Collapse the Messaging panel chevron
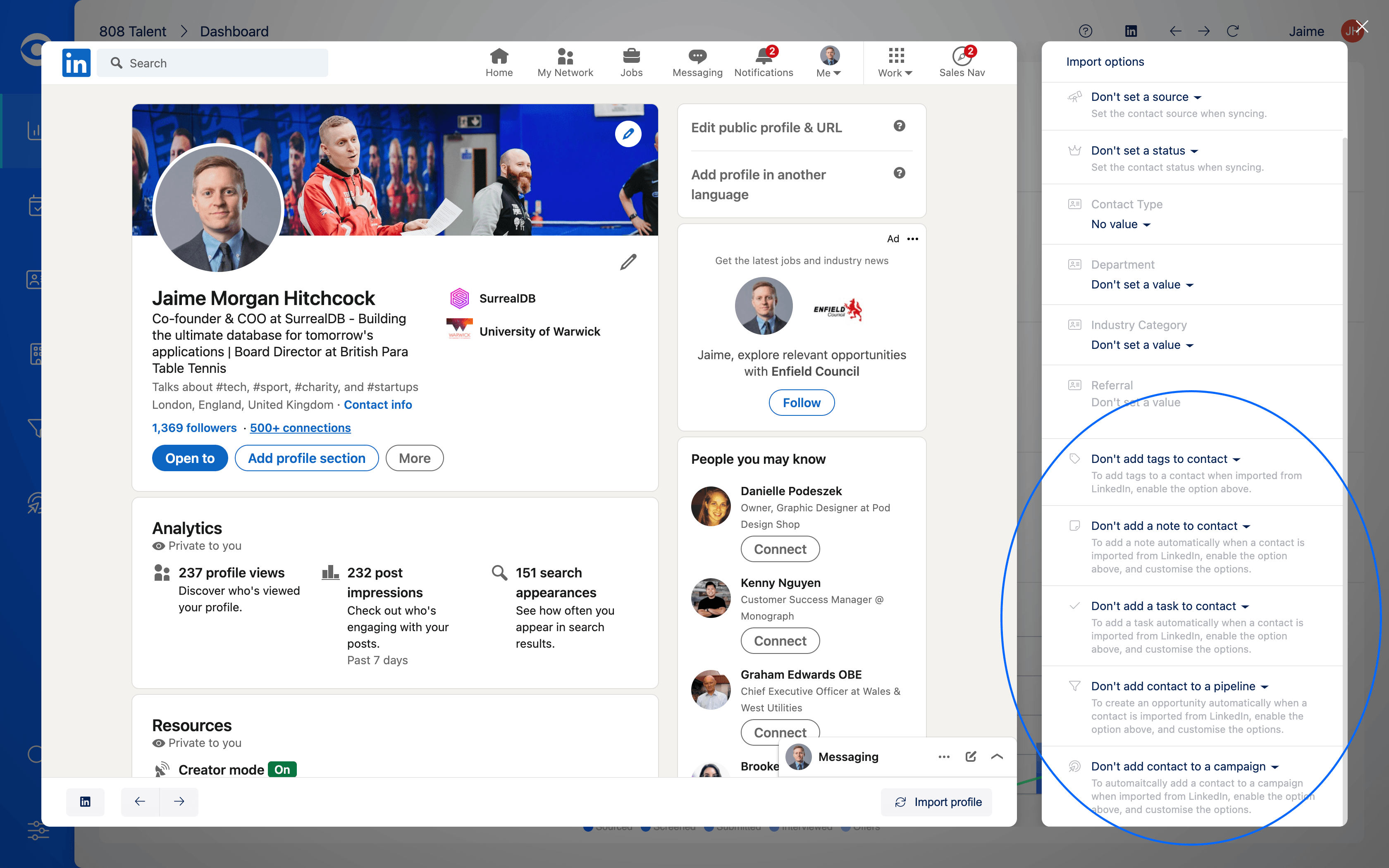The width and height of the screenshot is (1389, 868). pos(997,757)
